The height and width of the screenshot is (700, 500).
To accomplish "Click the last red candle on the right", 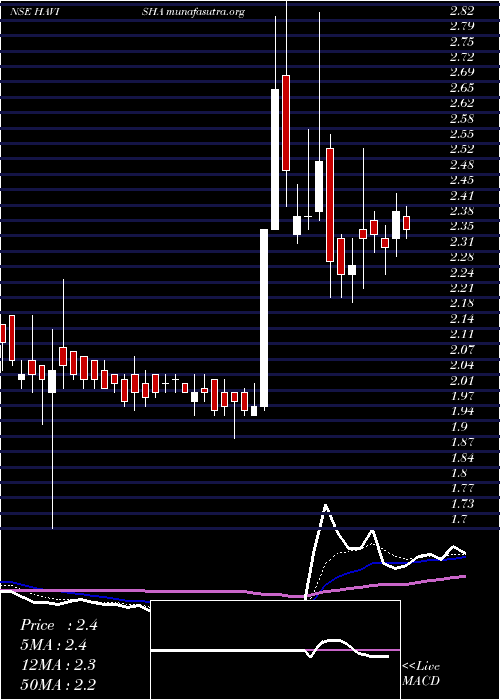I will pos(406,223).
